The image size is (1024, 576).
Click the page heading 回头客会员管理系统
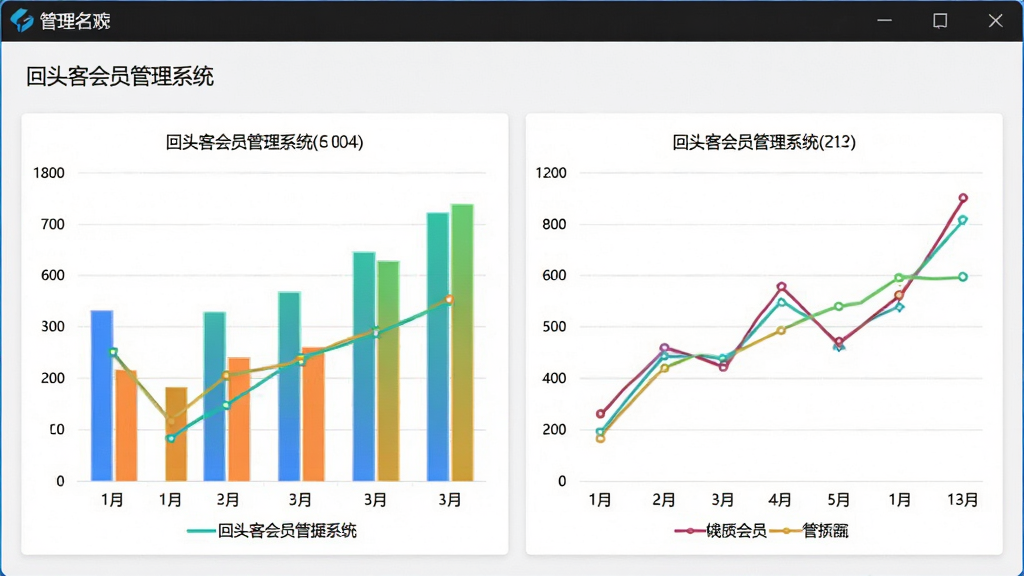(120, 76)
